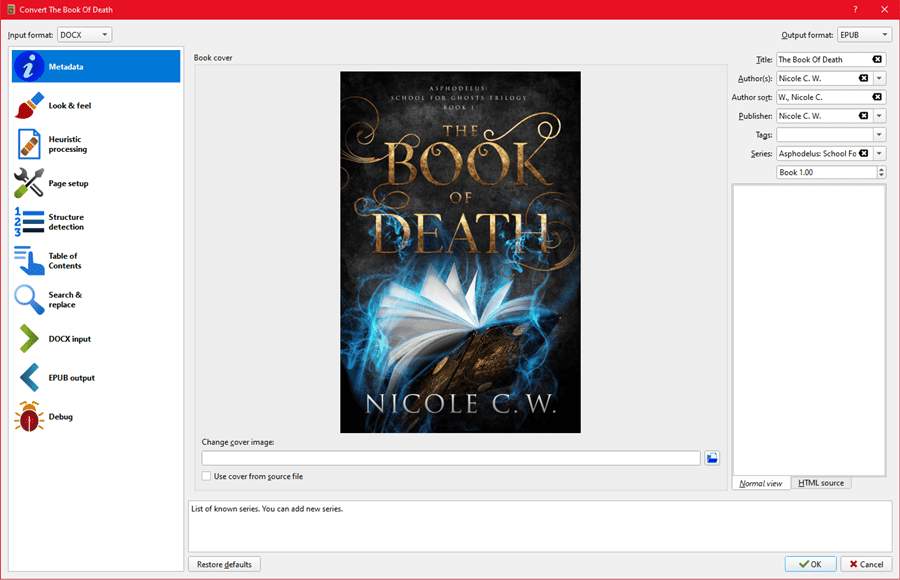The height and width of the screenshot is (580, 900).
Task: Switch to Normal view tab
Action: (761, 483)
